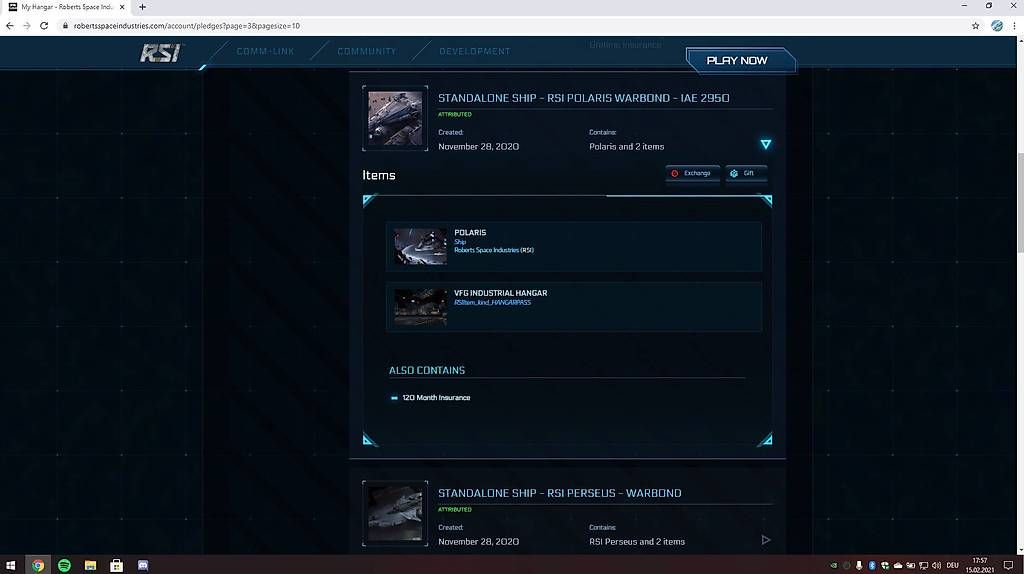Click the taskbar clock
The image size is (1024, 574).
[x=980, y=566]
